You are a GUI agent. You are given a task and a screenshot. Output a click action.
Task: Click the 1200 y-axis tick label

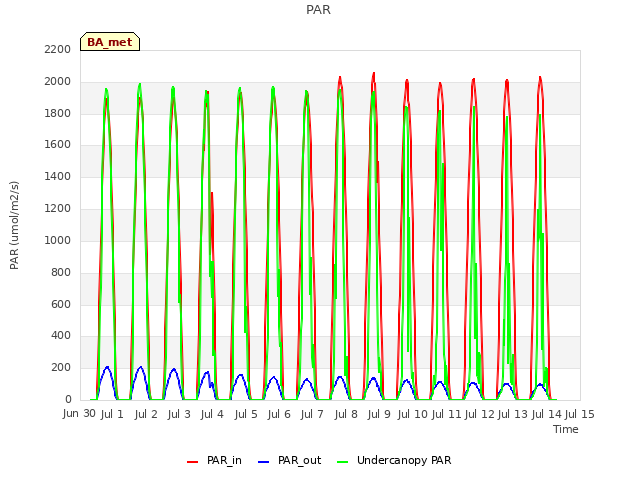click(58, 209)
